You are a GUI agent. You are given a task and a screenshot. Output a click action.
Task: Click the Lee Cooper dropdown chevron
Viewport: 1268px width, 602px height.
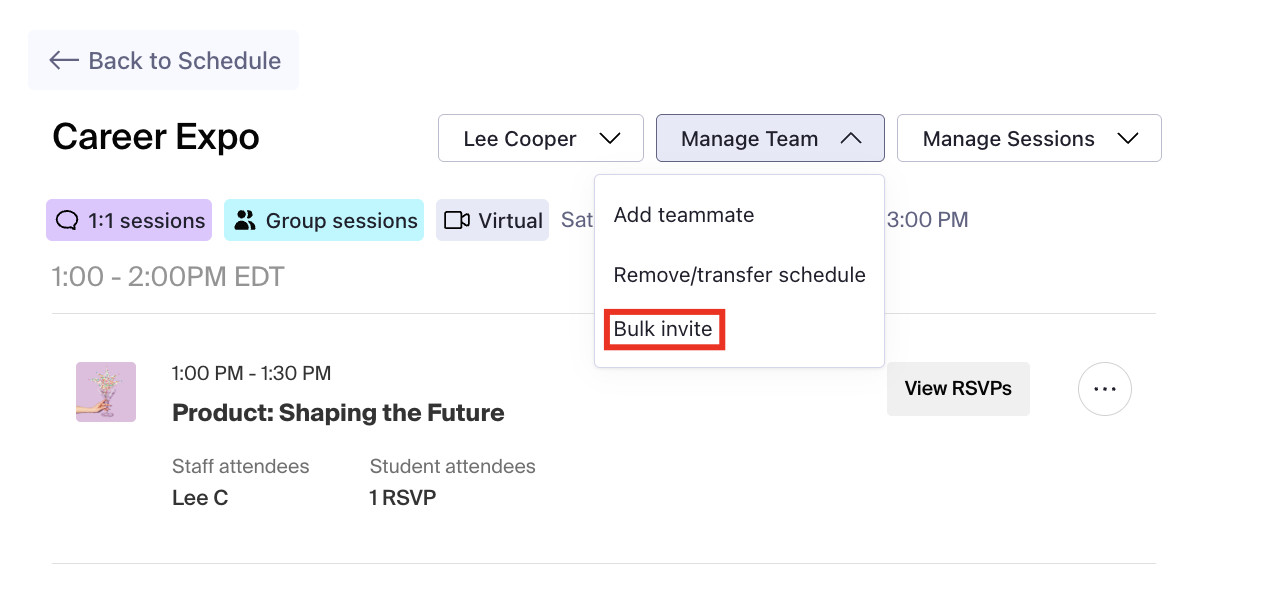609,139
